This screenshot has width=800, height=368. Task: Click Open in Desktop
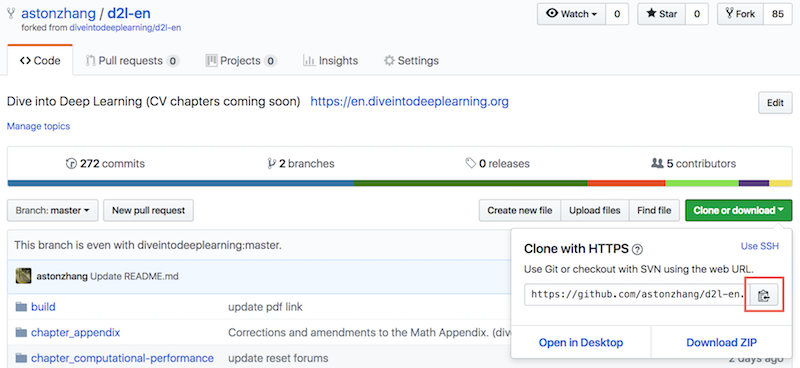581,342
